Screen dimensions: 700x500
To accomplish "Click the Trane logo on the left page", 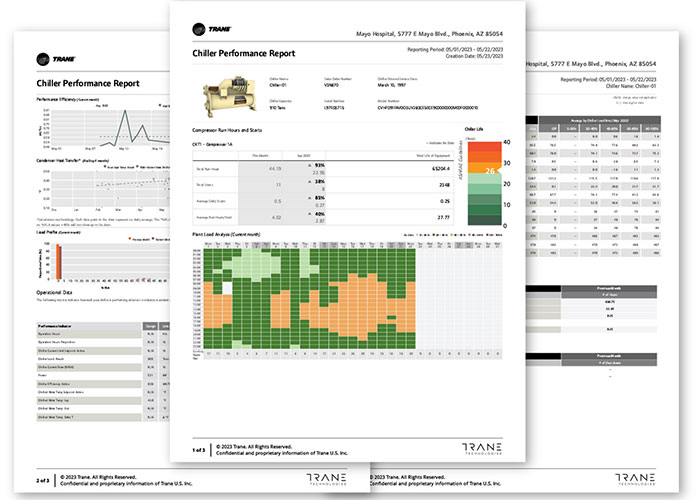I will (x=56, y=59).
